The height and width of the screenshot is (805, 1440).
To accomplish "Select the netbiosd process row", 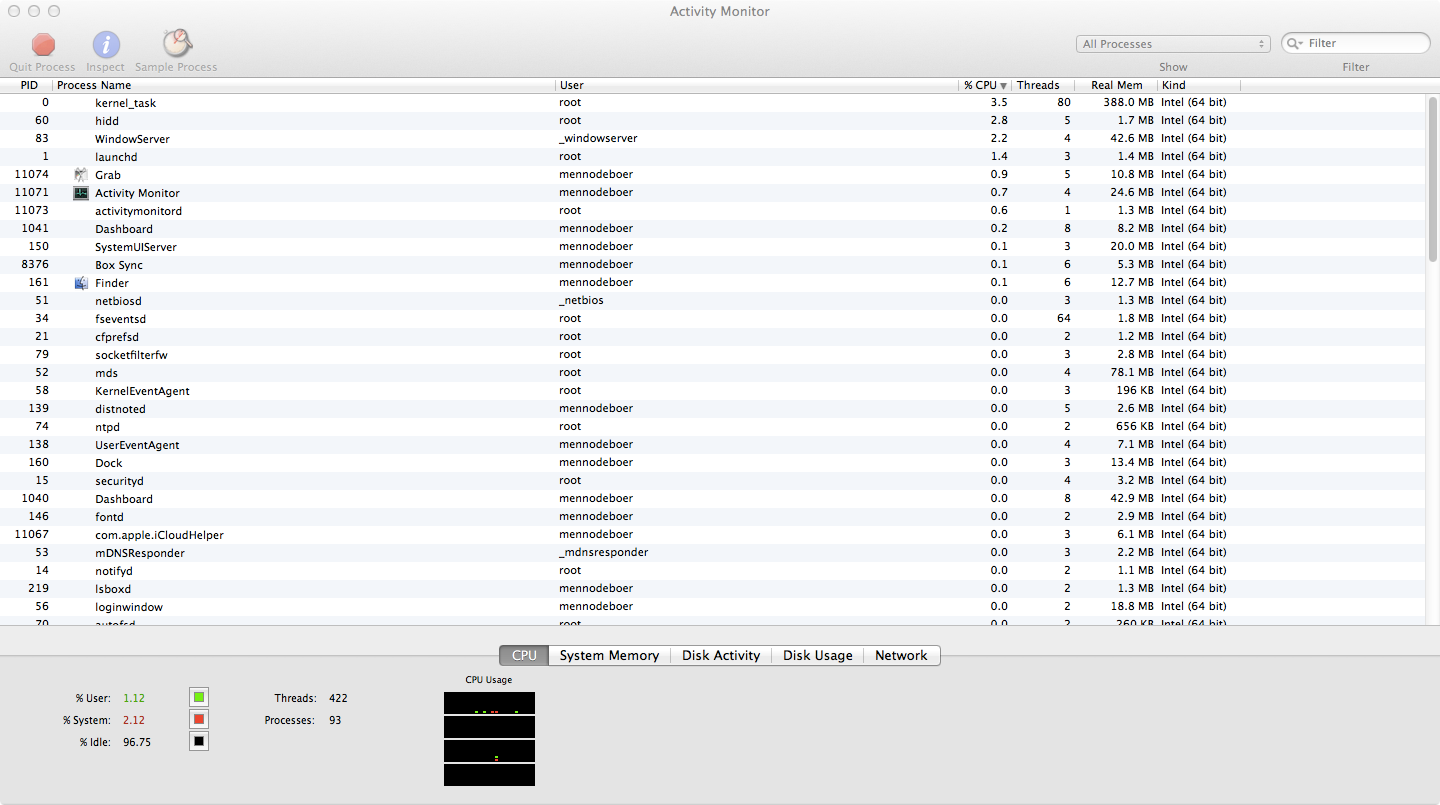I will coord(713,301).
